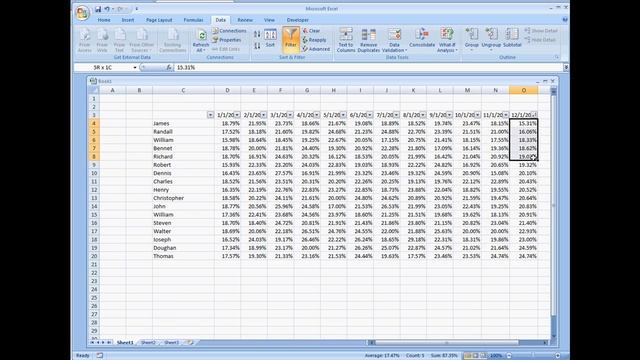This screenshot has width=640, height=360.
Task: Select row 9 header
Action: (93, 165)
